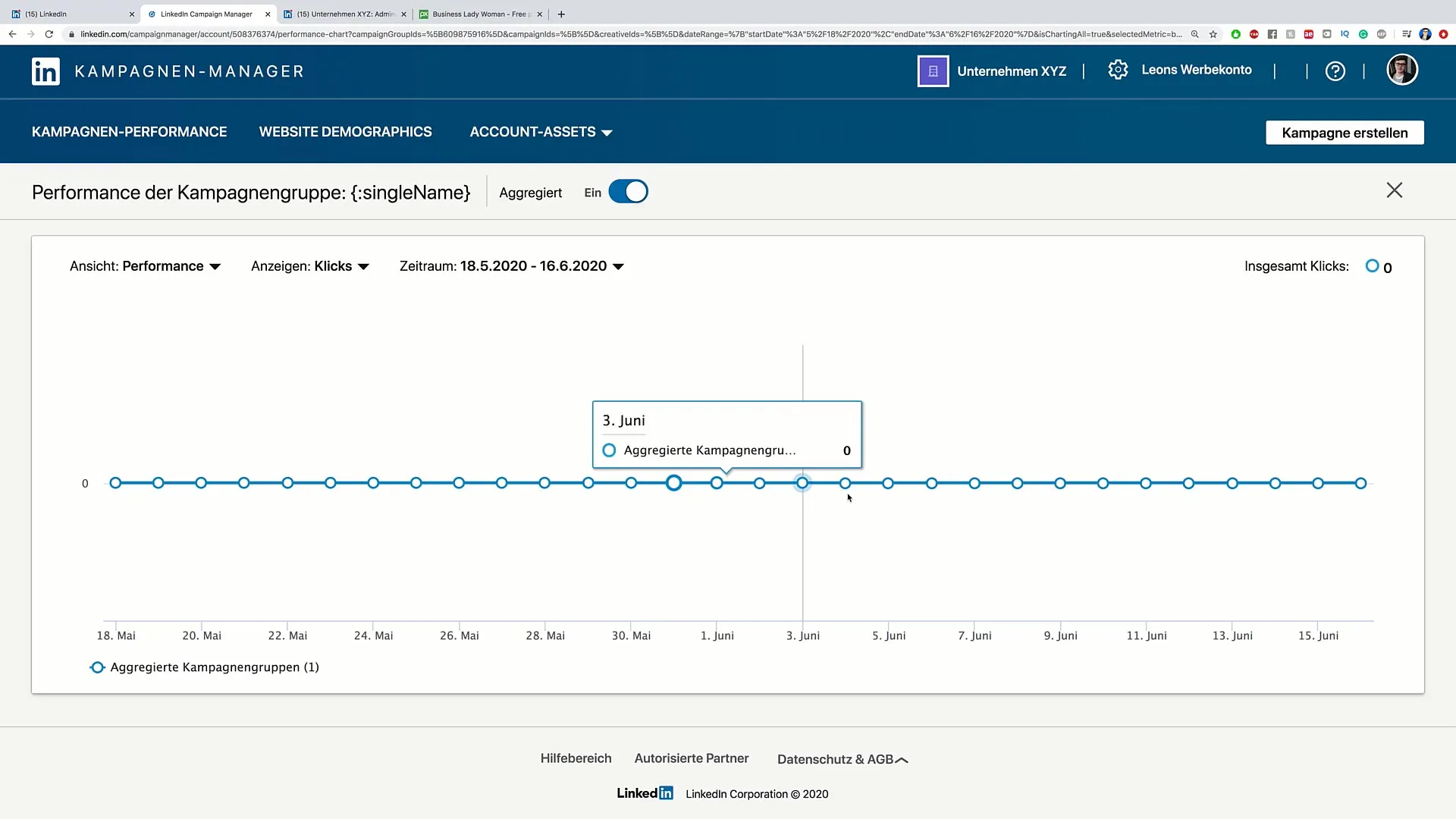This screenshot has width=1456, height=819.
Task: Click the Kampagne erstellen button
Action: tap(1345, 133)
